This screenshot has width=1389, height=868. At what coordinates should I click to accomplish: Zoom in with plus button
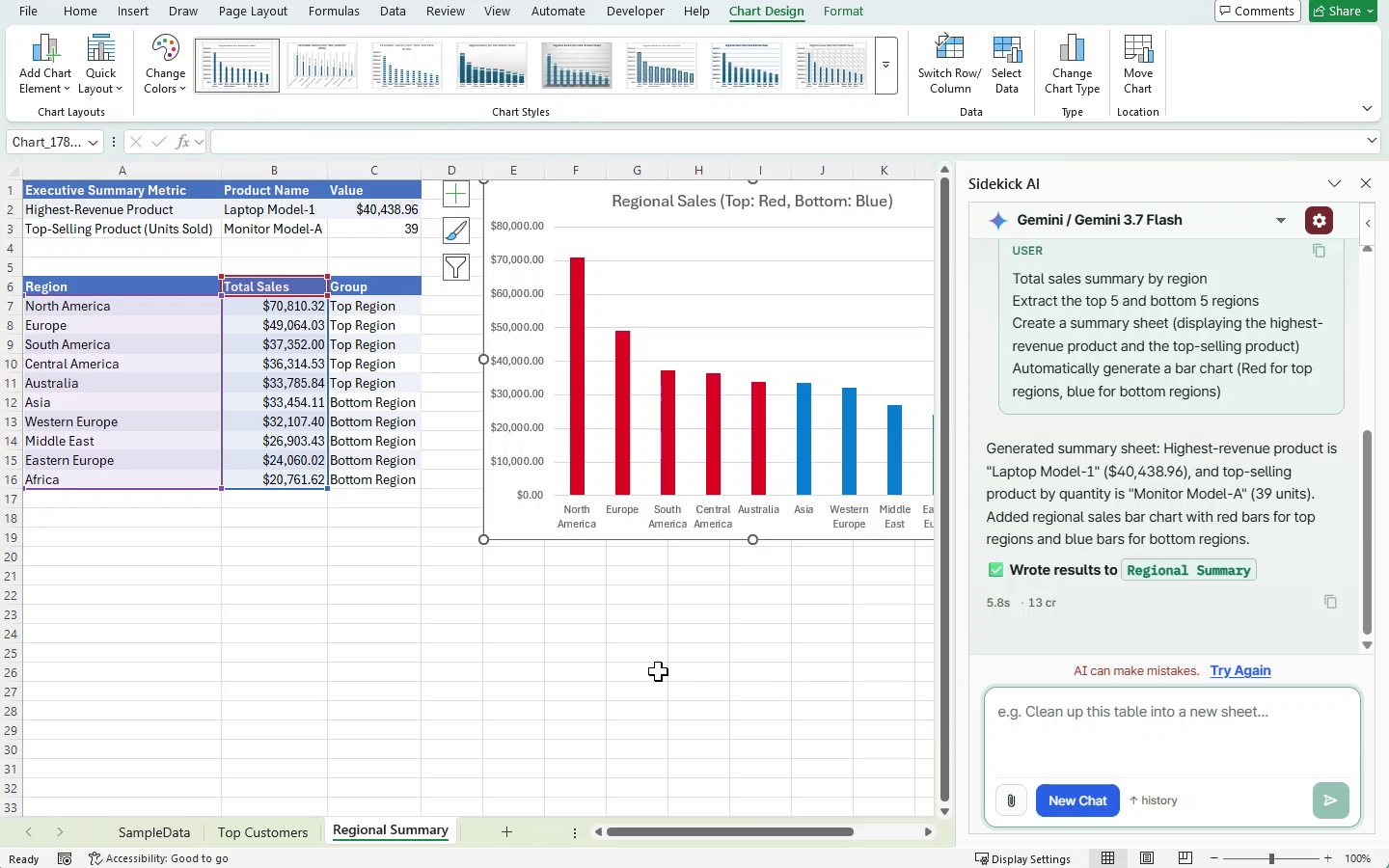(x=1328, y=858)
